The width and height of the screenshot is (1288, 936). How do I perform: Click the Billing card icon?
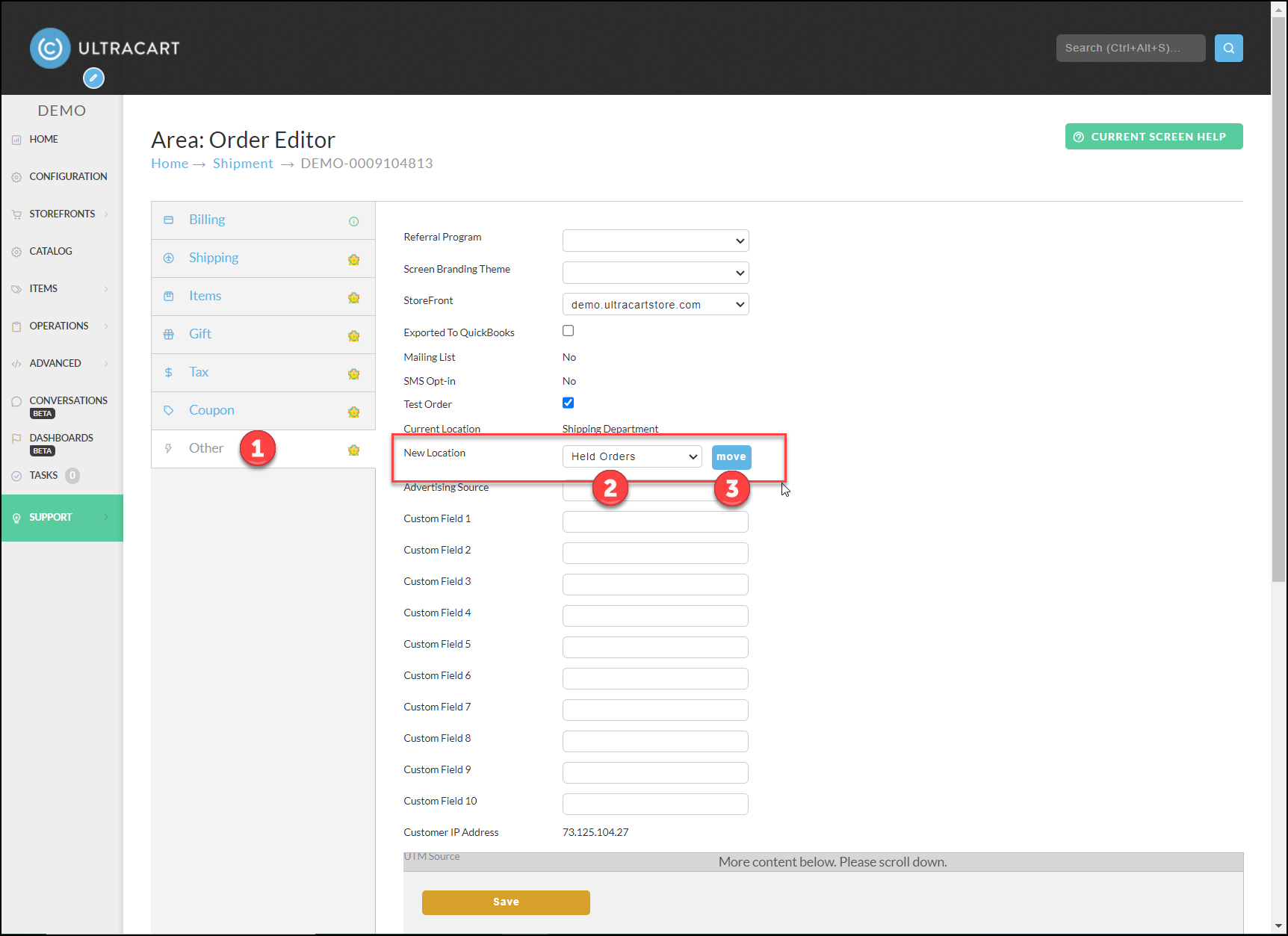[x=169, y=220]
